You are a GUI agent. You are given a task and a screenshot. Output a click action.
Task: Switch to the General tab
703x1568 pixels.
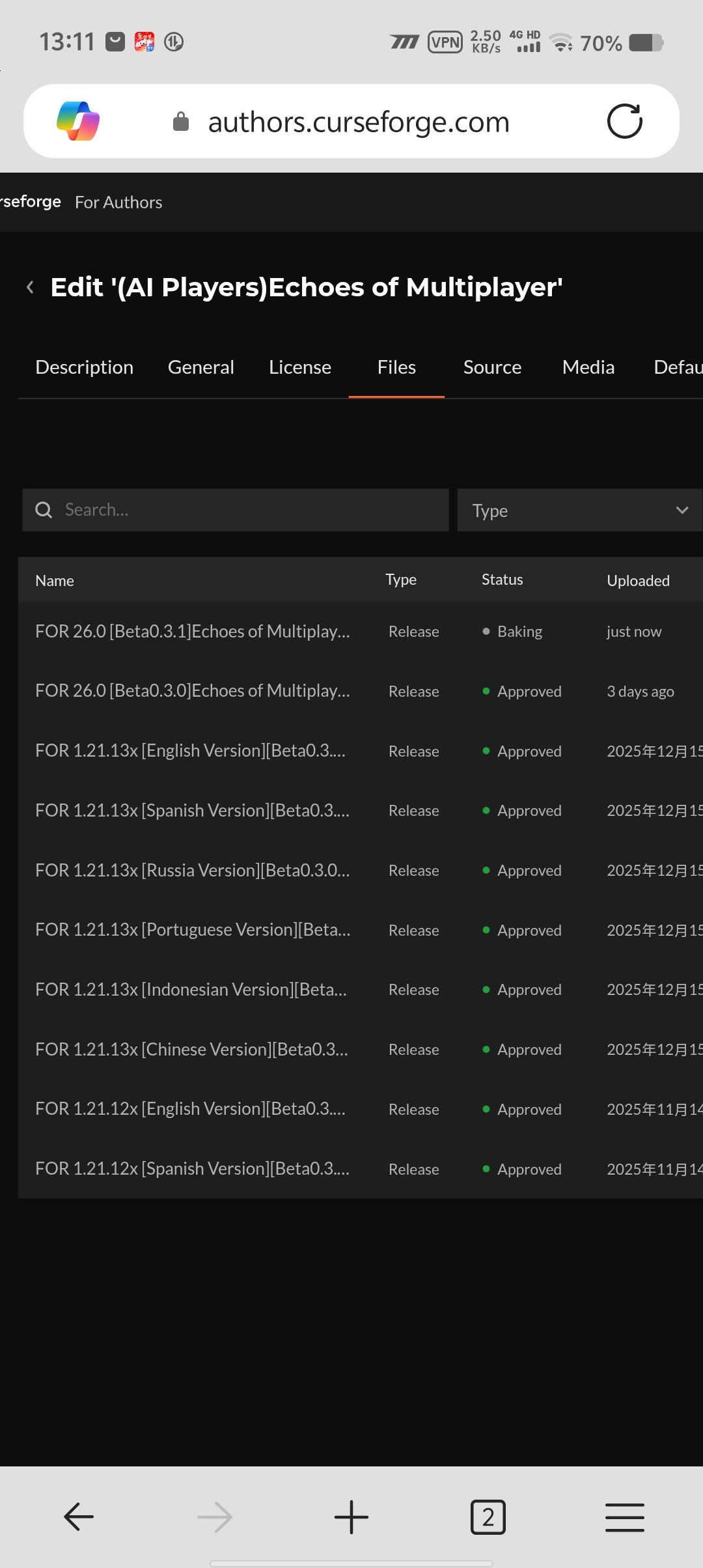point(201,367)
